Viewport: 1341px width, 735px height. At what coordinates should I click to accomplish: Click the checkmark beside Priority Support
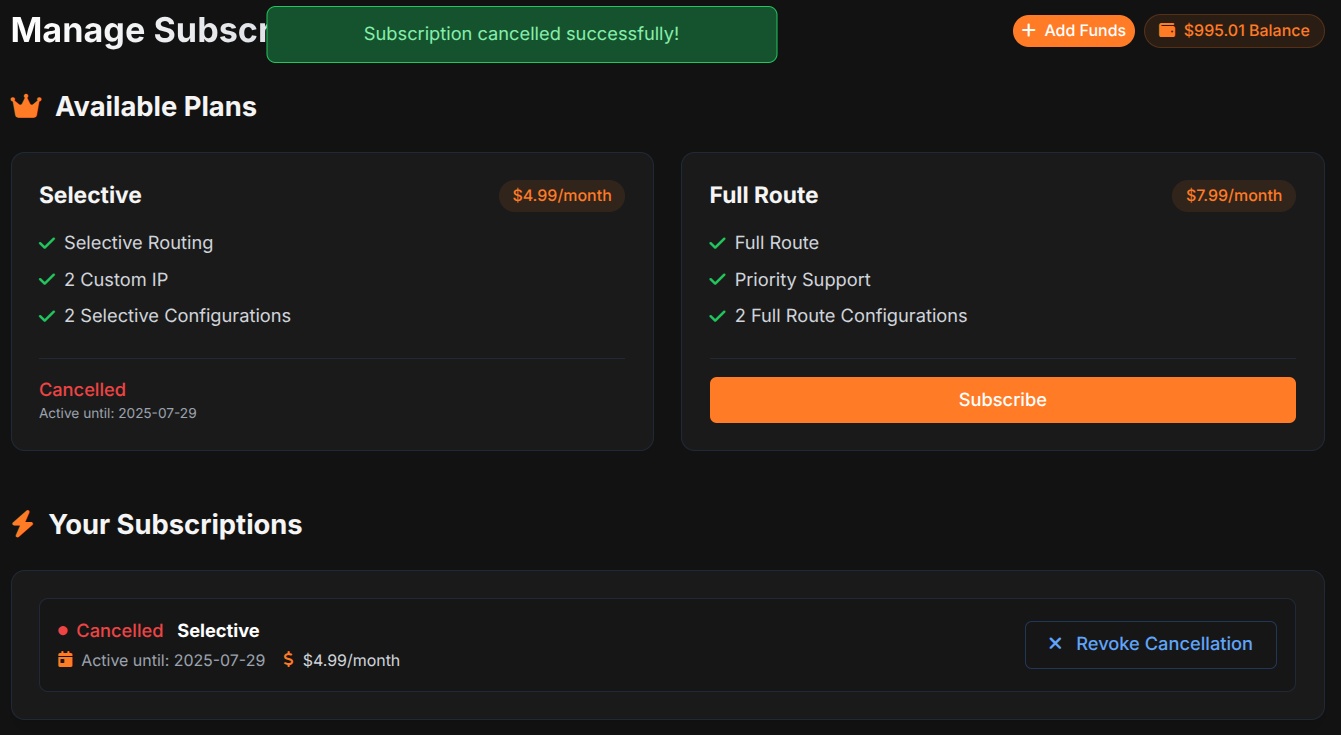pos(717,280)
